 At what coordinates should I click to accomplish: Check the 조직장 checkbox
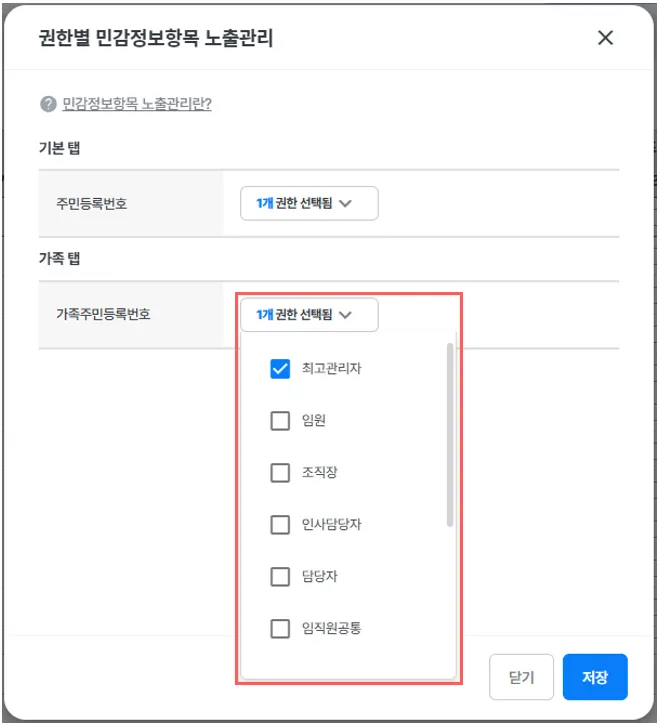280,473
